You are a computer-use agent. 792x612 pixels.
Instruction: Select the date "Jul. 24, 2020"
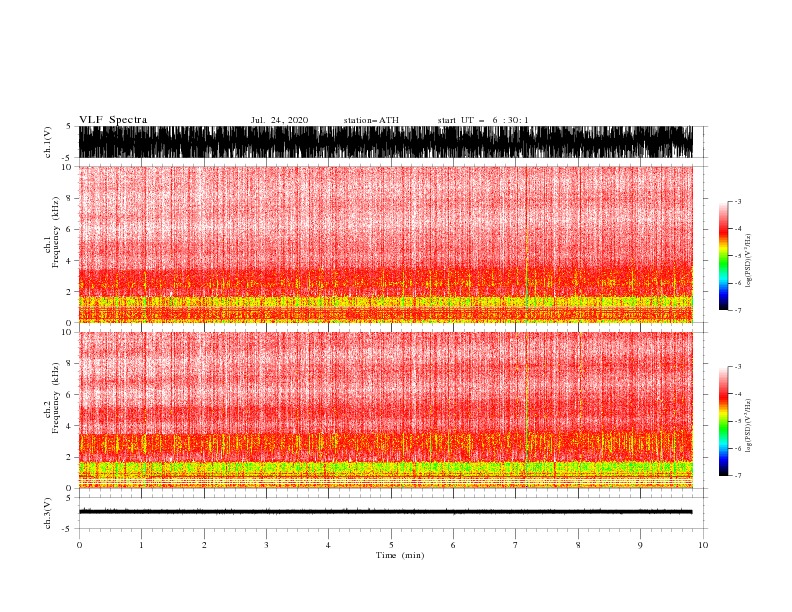tap(279, 120)
